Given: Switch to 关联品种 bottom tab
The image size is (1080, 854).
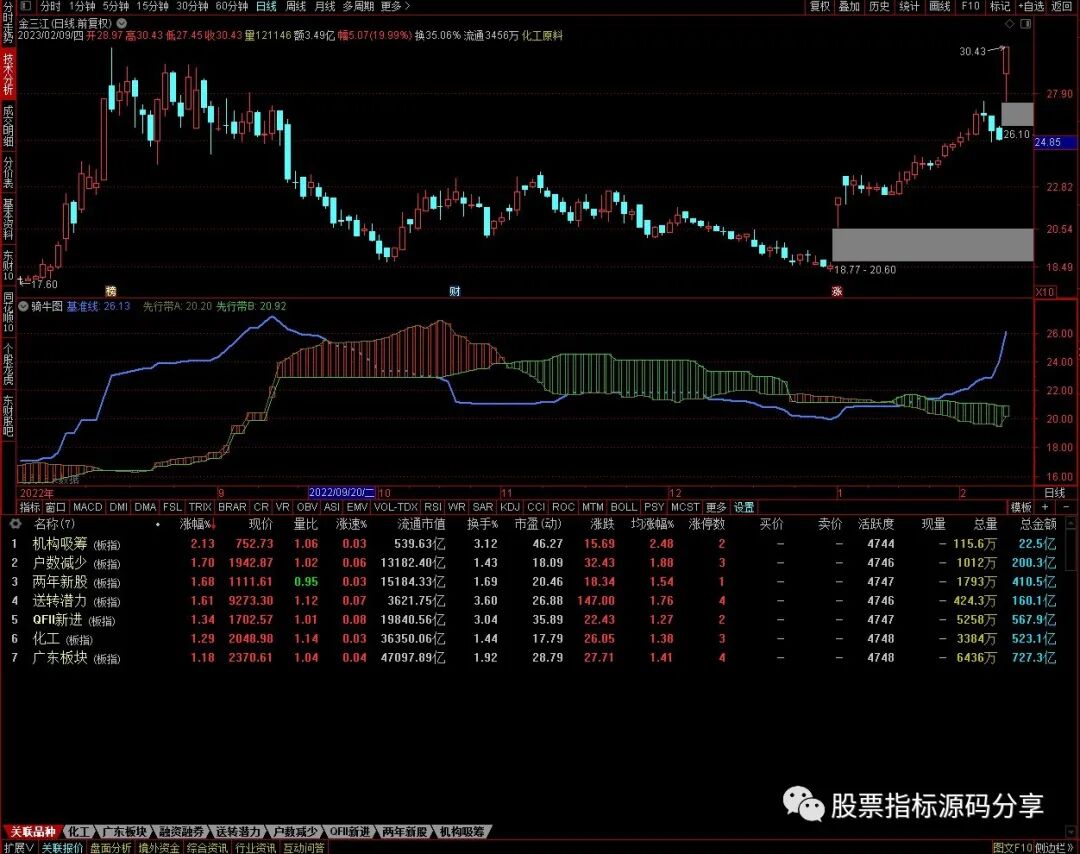Looking at the screenshot, I should [x=32, y=832].
